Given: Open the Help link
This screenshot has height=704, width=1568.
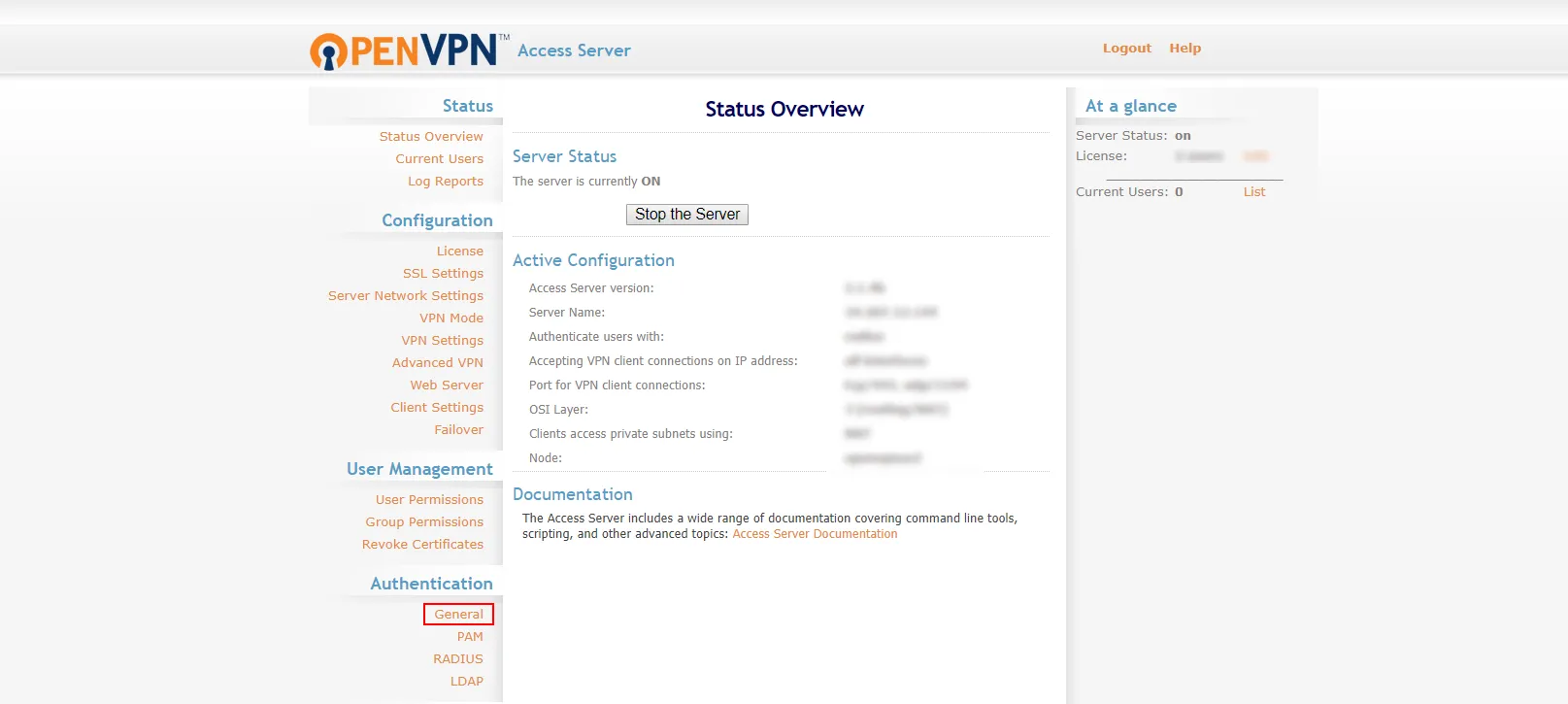Looking at the screenshot, I should [1184, 49].
